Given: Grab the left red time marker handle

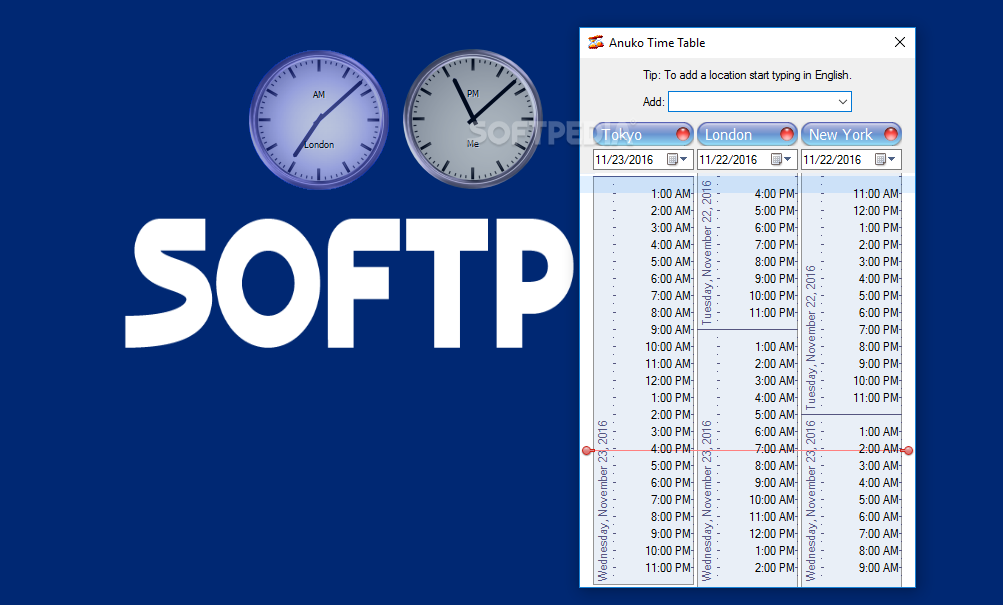Looking at the screenshot, I should point(587,451).
